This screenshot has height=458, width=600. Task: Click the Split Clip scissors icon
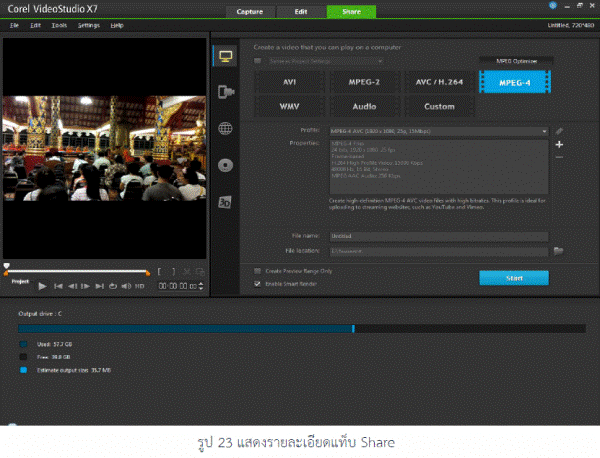pos(187,272)
